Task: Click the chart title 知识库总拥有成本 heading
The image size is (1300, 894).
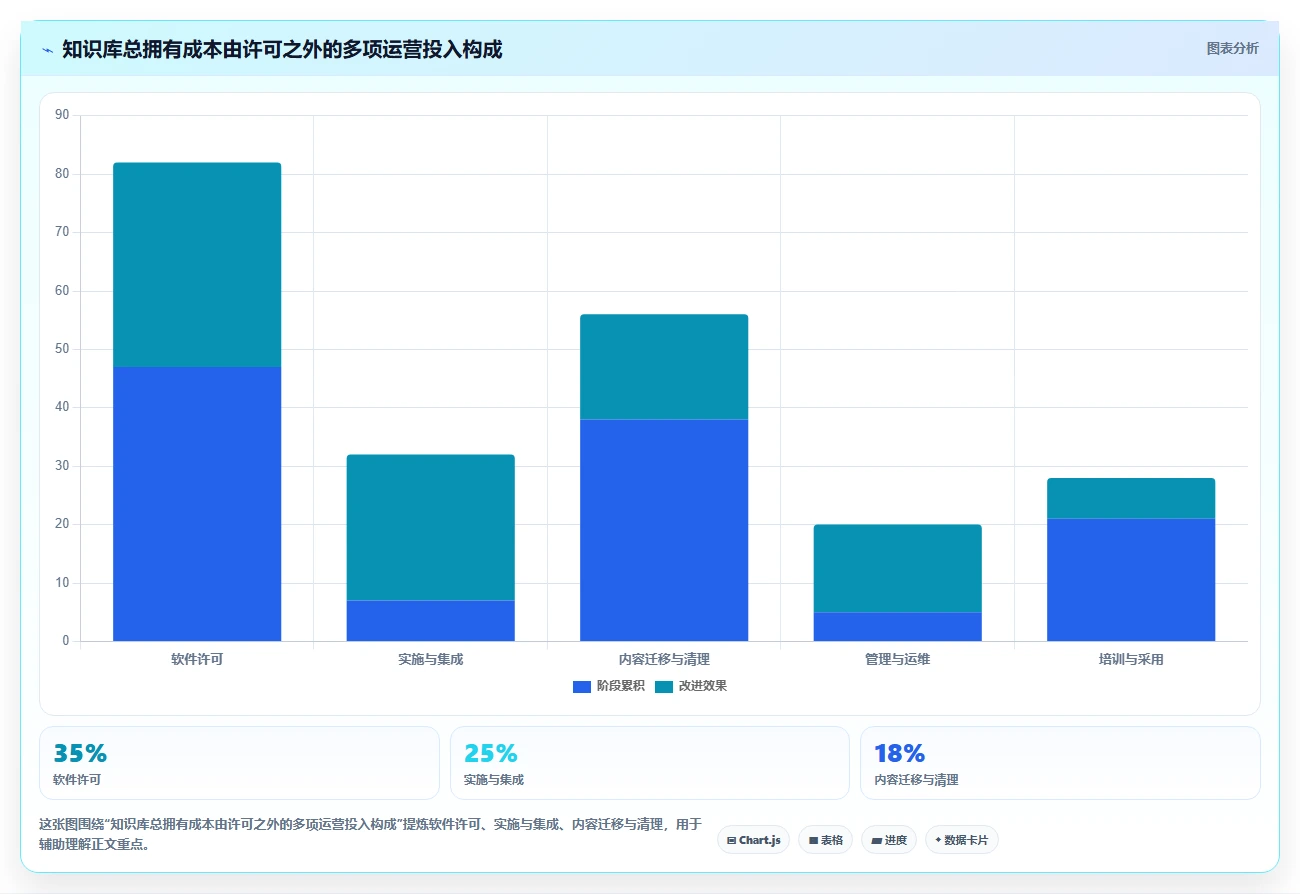Action: click(x=282, y=49)
